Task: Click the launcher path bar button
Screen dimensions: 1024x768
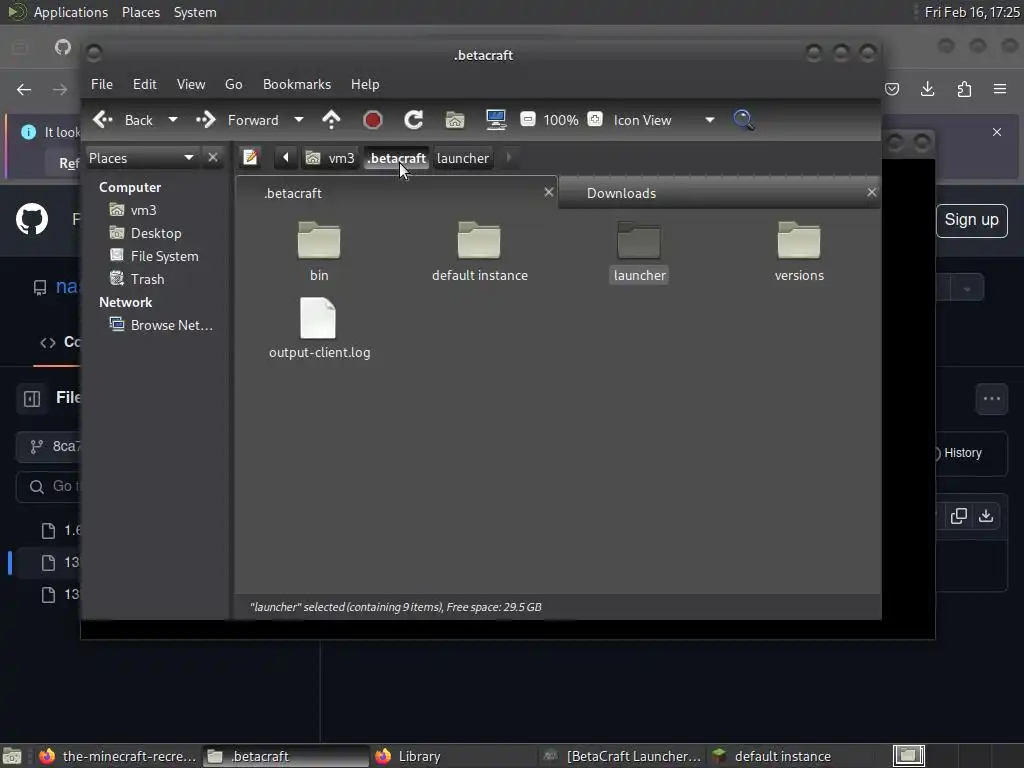Action: click(462, 158)
